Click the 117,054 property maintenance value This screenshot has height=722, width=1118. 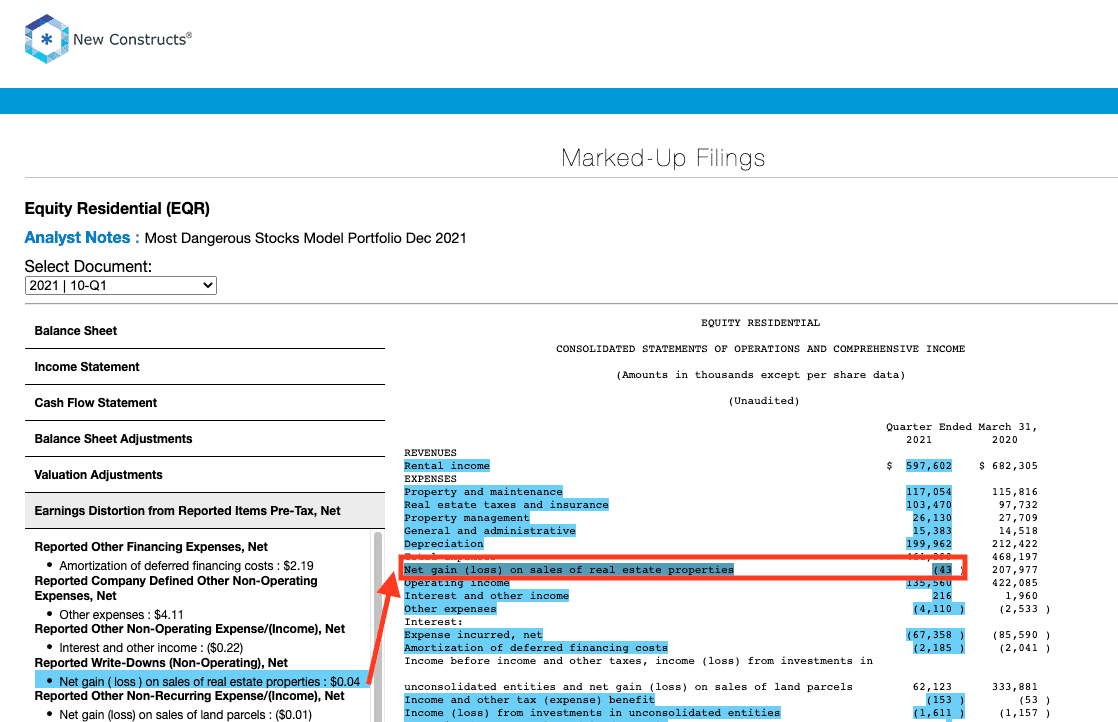click(929, 492)
